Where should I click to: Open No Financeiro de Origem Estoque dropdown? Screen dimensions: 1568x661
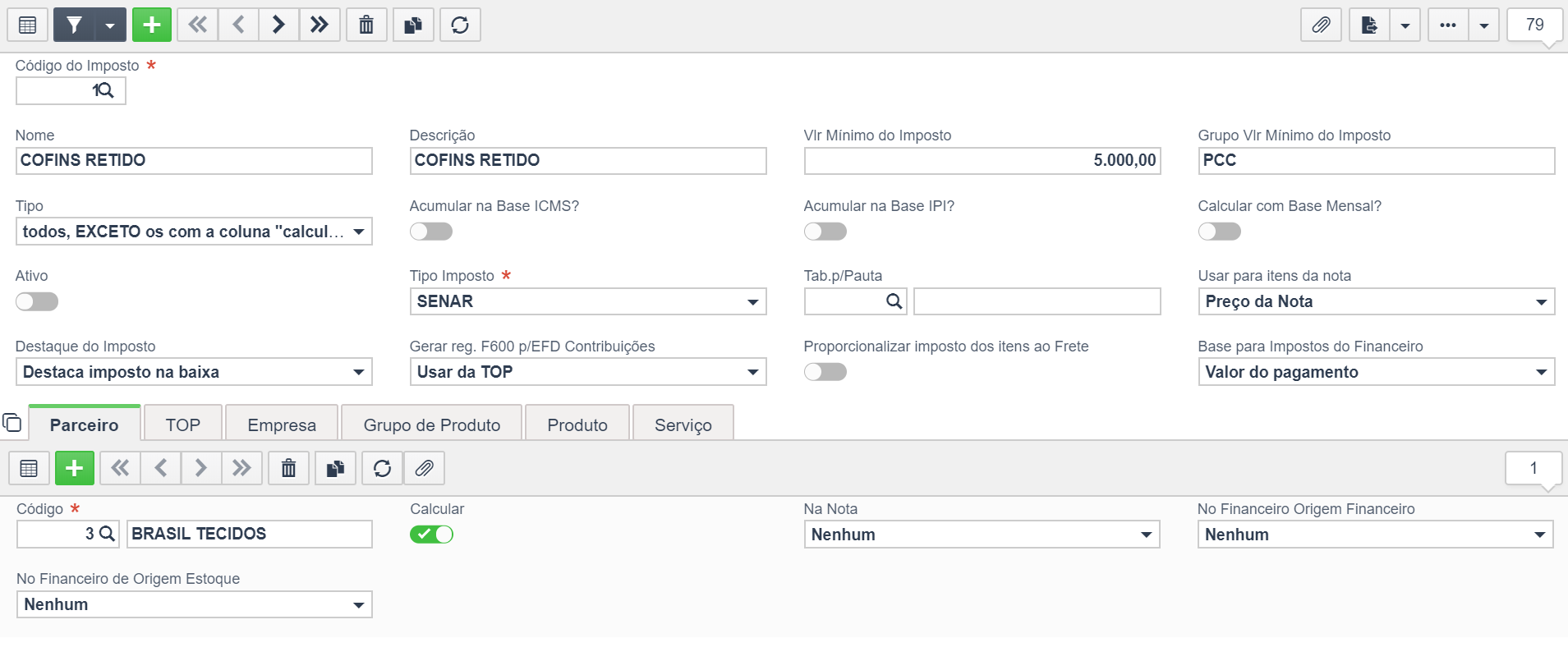pos(194,604)
